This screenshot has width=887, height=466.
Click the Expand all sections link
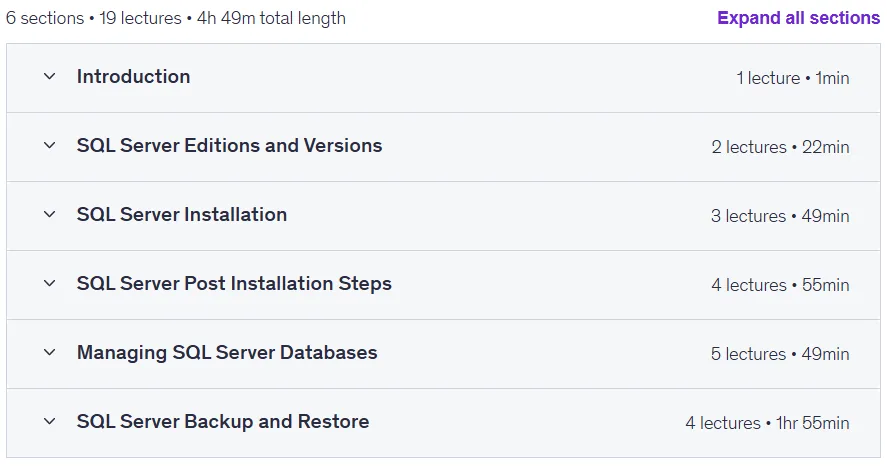pyautogui.click(x=798, y=18)
